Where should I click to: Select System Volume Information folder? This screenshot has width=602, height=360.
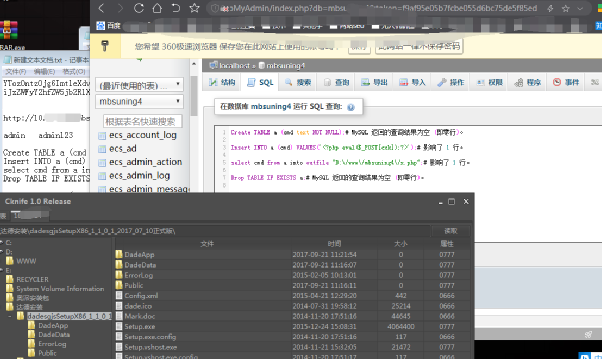tap(60, 289)
